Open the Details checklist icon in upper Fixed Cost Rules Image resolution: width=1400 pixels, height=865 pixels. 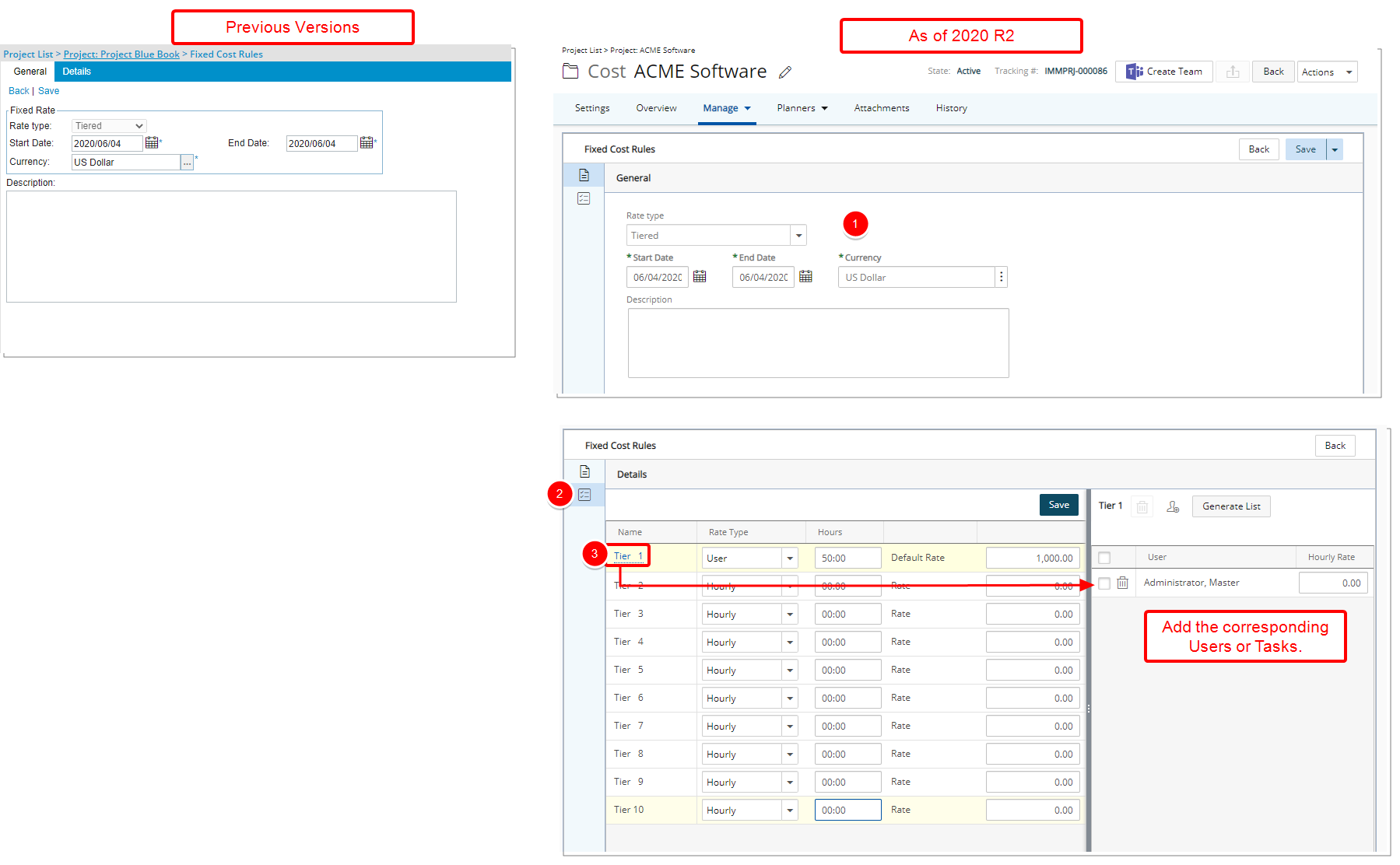pyautogui.click(x=584, y=198)
